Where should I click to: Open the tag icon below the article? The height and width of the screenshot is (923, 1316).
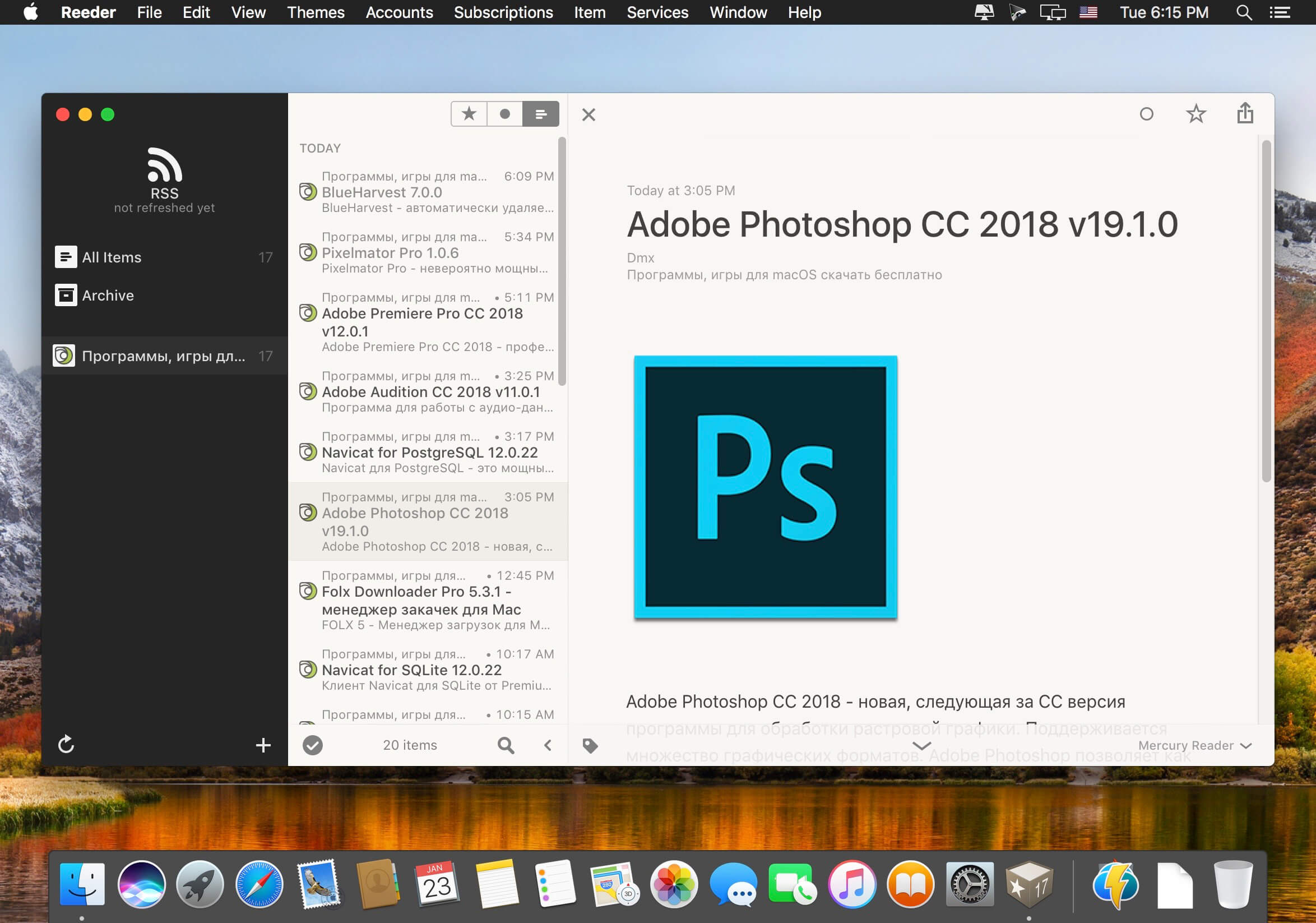[x=590, y=745]
